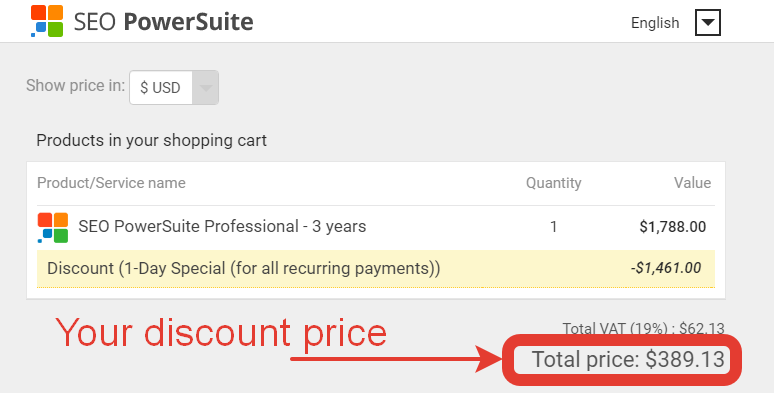Click the Product/Service name column header
774x393 pixels.
(x=112, y=183)
